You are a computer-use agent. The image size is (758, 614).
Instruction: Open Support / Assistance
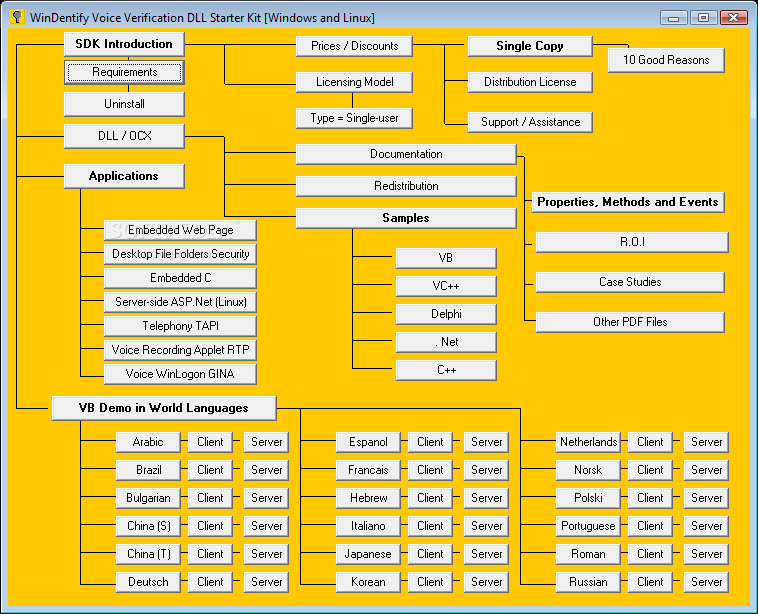[x=530, y=122]
